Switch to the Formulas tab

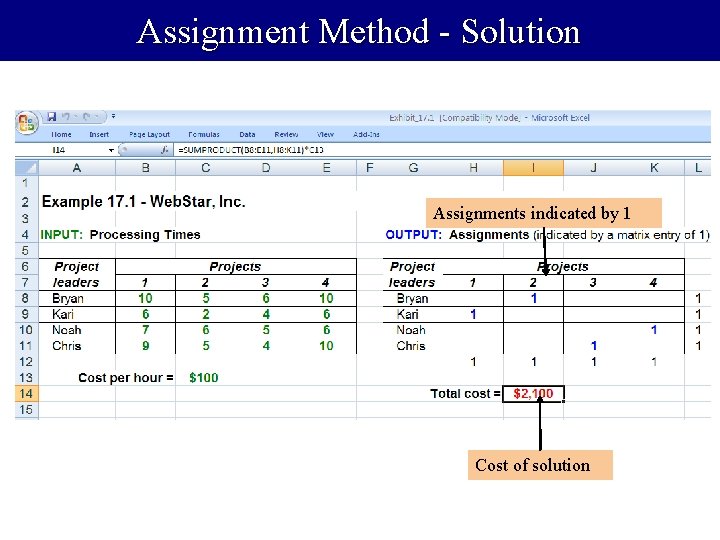pyautogui.click(x=203, y=135)
